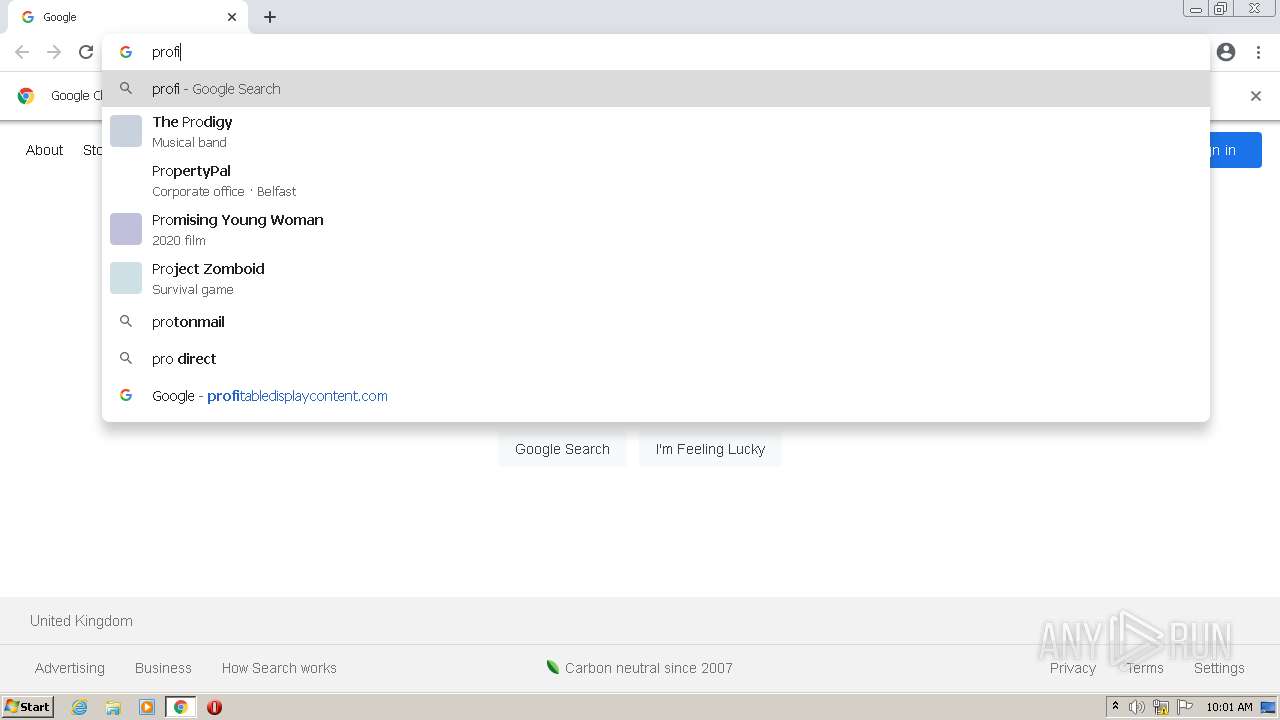
Task: Click the browser back arrow
Action: pos(22,52)
